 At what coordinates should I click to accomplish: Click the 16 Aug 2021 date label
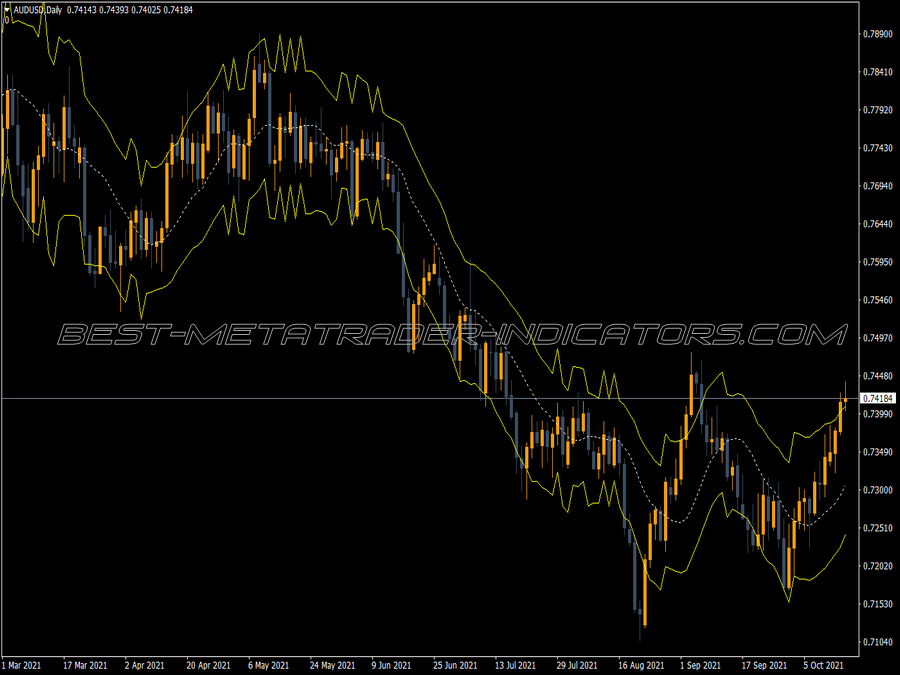click(641, 665)
